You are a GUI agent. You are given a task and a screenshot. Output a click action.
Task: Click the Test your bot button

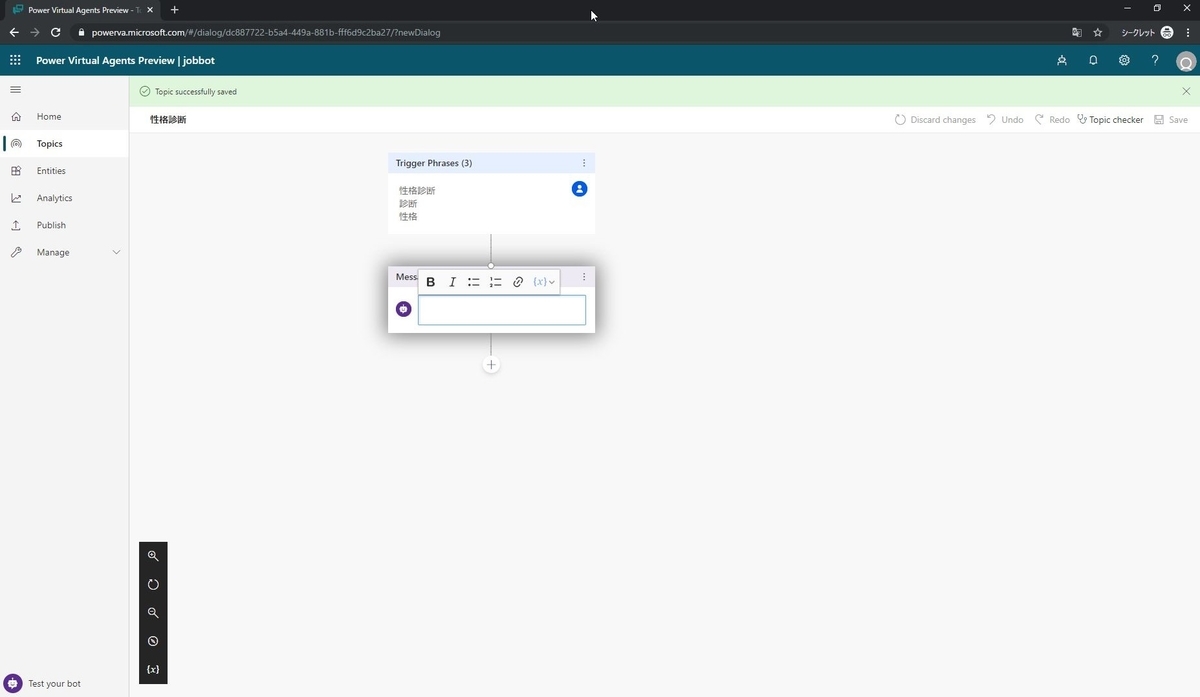click(43, 683)
